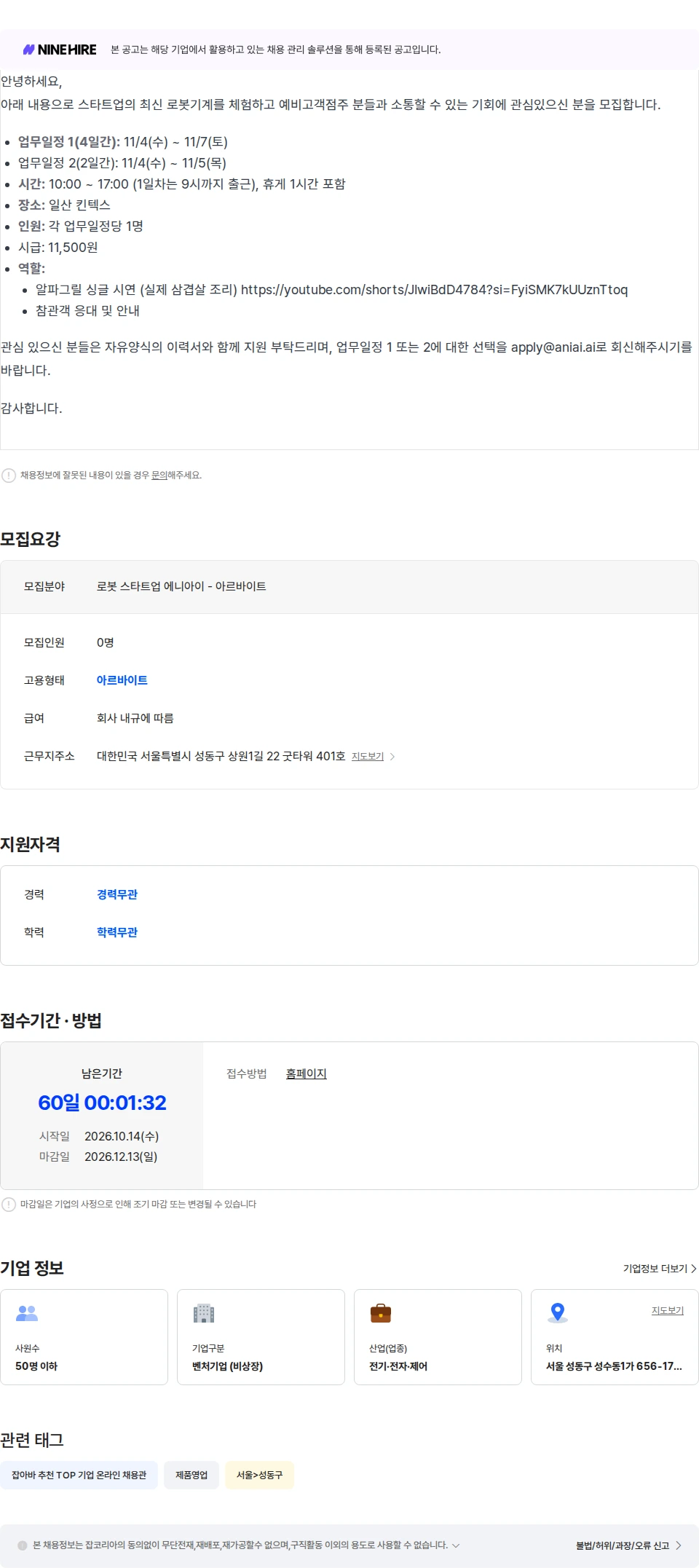Screen dimensions: 699x1568
Task: Click the company type building icon
Action: point(204,1313)
